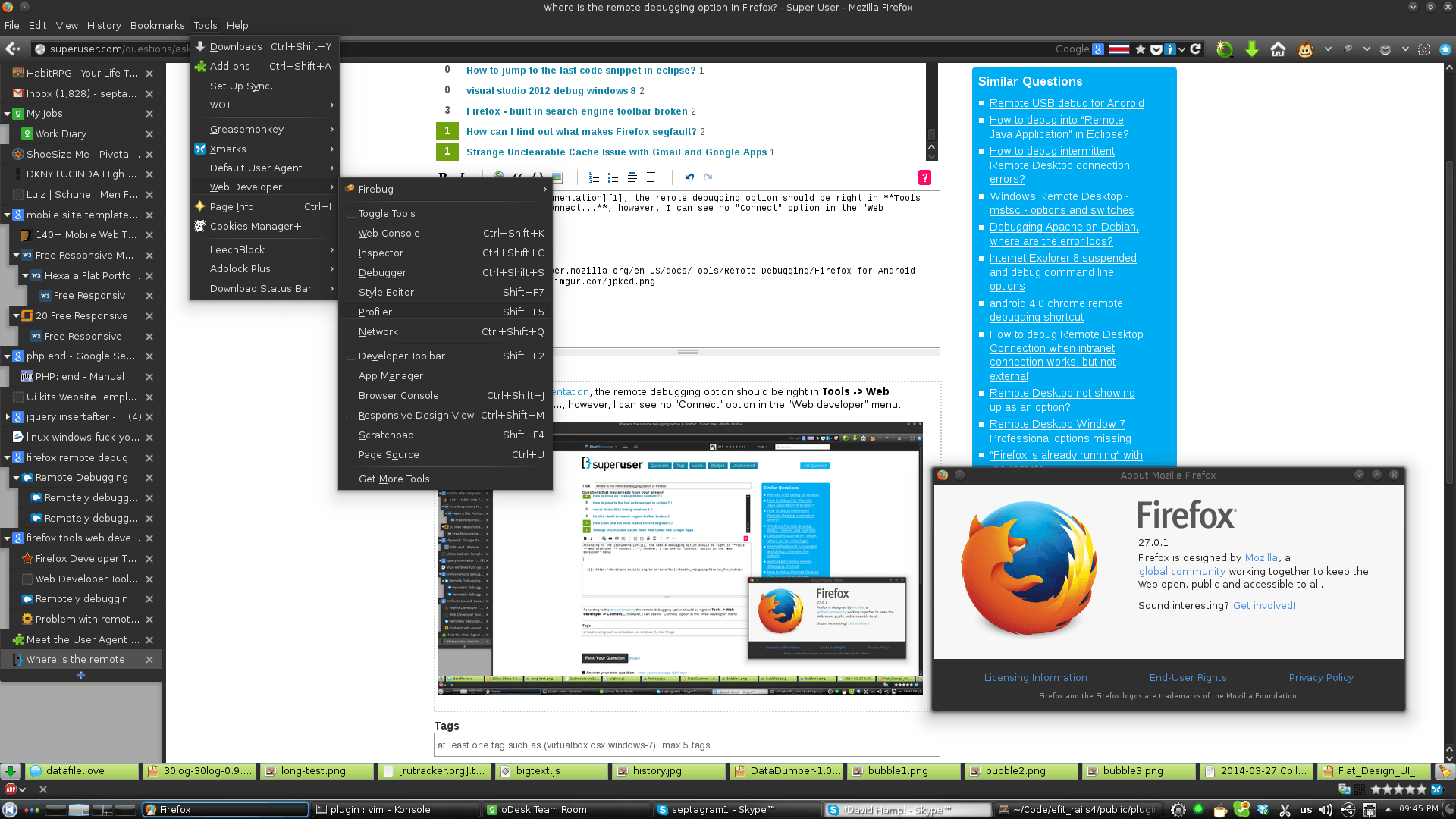This screenshot has height=819, width=1456.
Task: Click the undo icon in editor toolbar
Action: coord(689,177)
